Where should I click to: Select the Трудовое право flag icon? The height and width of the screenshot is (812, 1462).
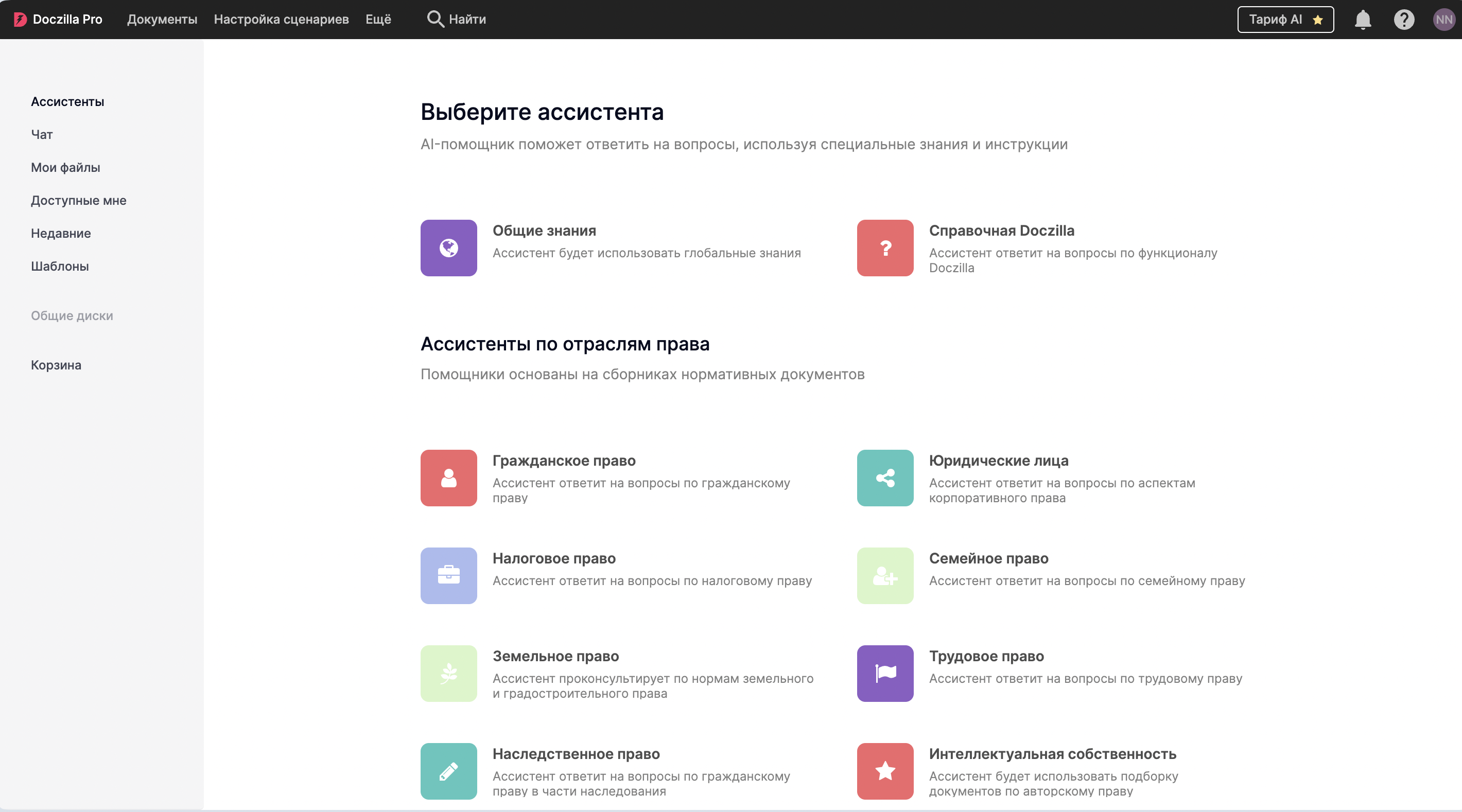(x=885, y=673)
